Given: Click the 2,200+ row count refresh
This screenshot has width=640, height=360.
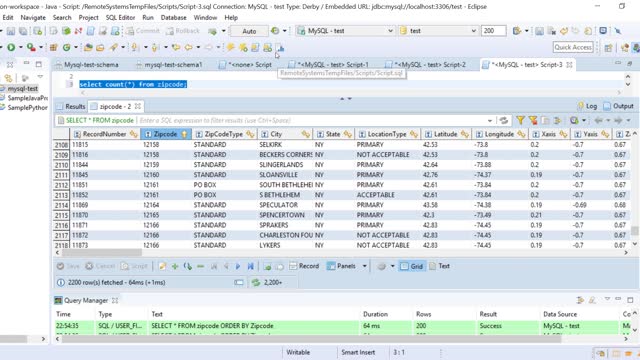Looking at the screenshot, I should (x=267, y=282).
